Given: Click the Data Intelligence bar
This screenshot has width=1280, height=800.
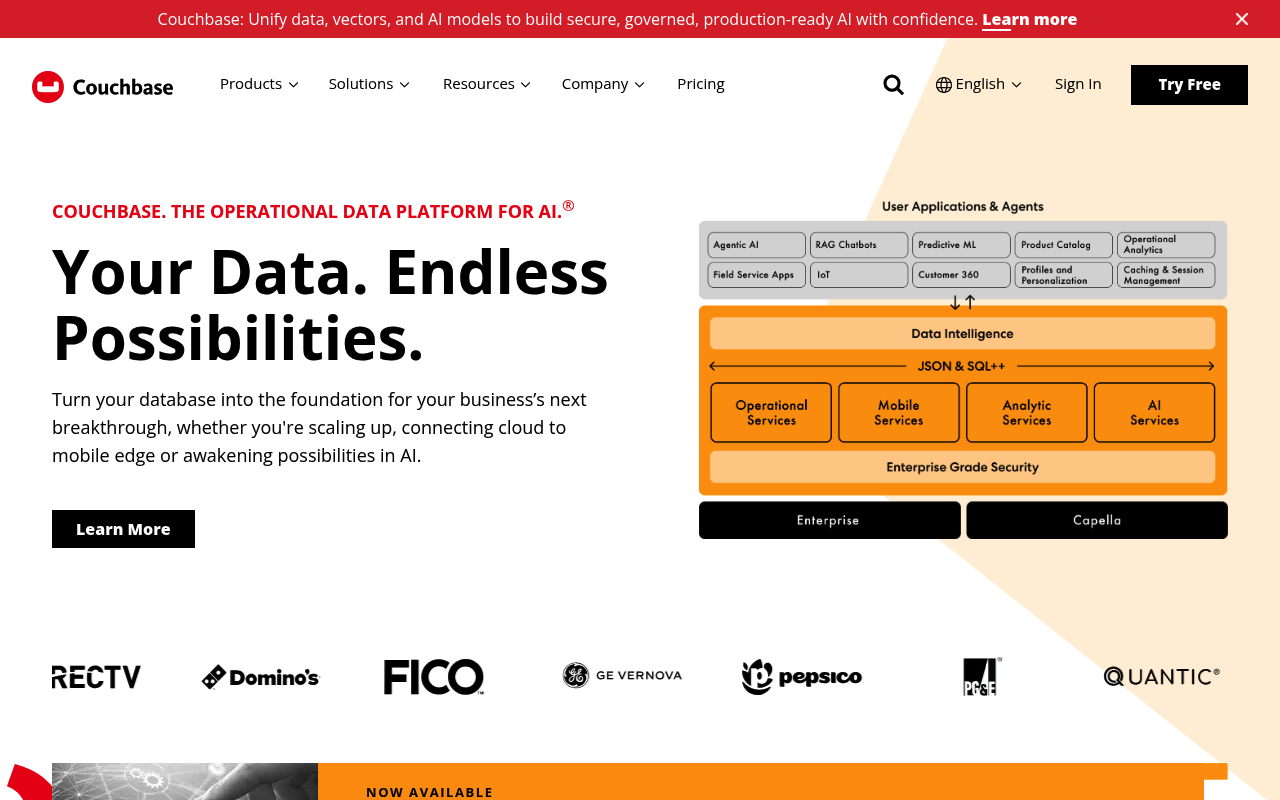Looking at the screenshot, I should click(963, 334).
